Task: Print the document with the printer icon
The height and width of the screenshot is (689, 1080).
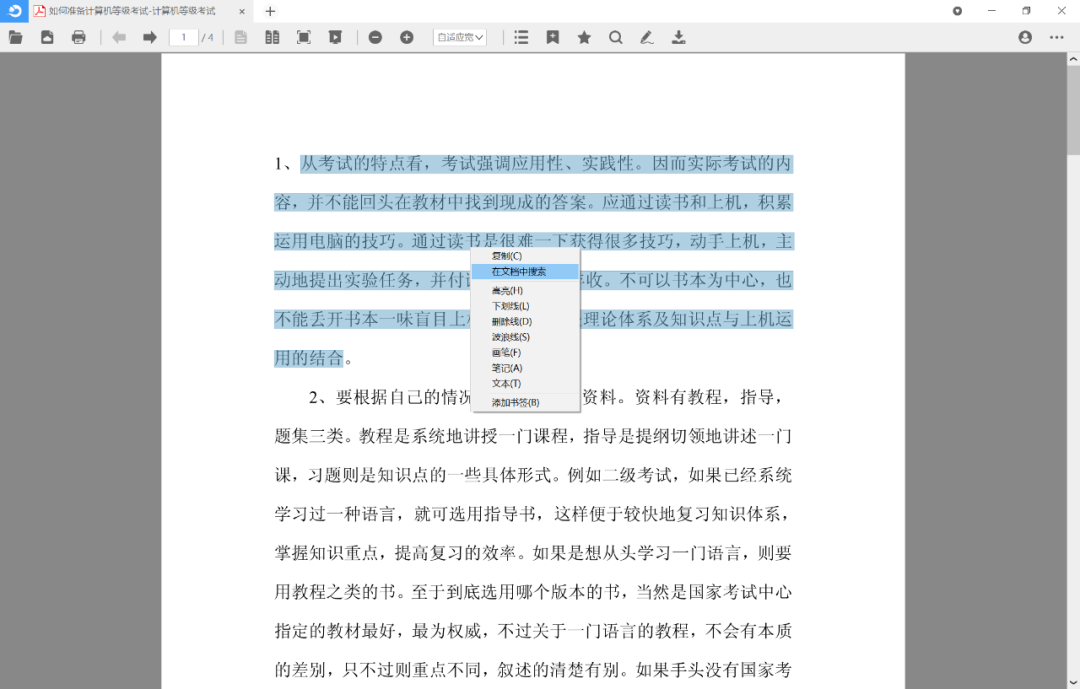Action: [78, 37]
